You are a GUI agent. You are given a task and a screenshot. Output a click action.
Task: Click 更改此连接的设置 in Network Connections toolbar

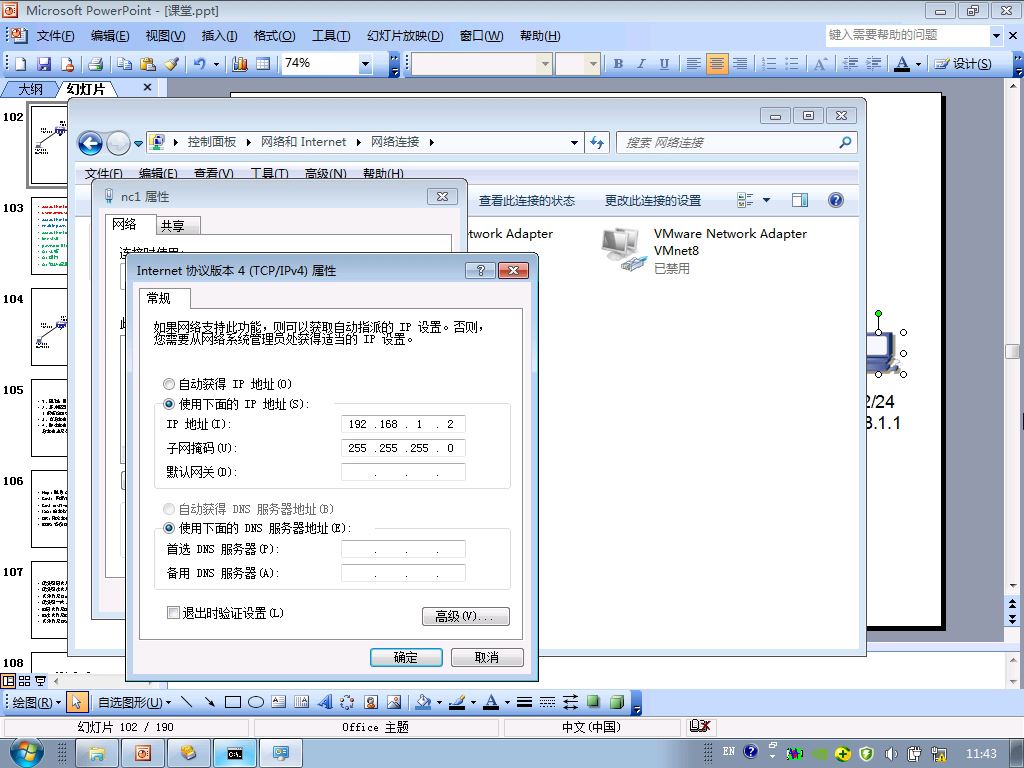652,200
